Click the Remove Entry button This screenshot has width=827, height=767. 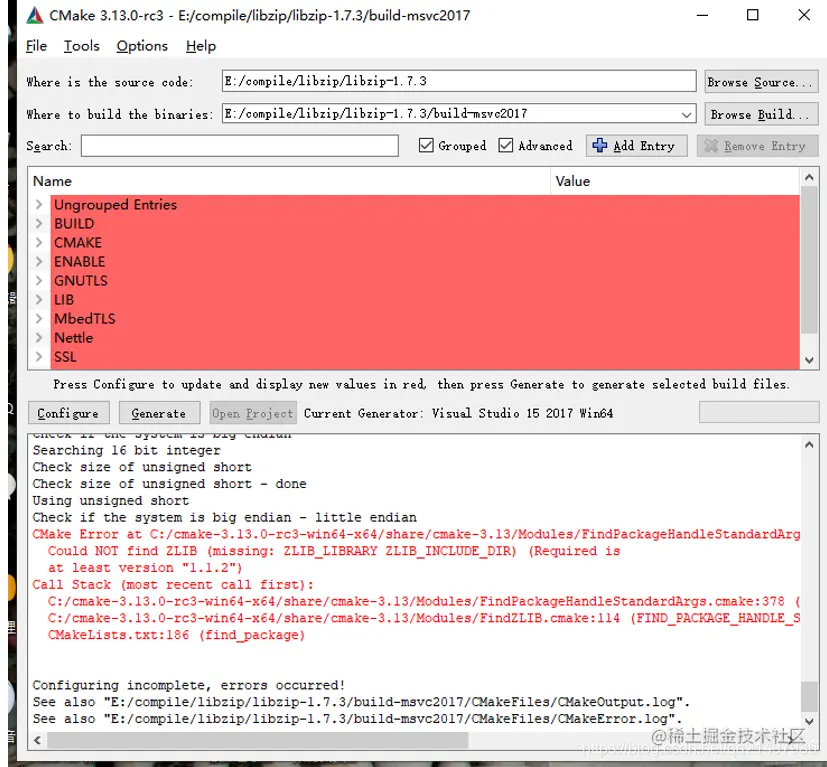[757, 146]
